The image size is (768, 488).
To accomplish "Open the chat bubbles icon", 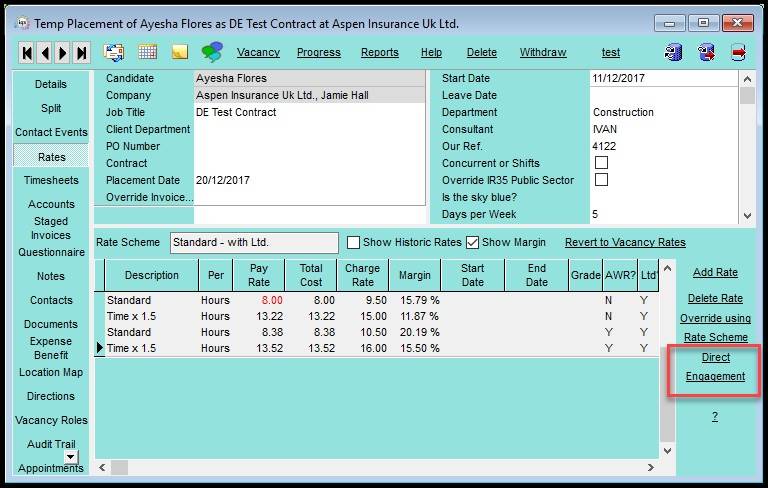I will [212, 52].
